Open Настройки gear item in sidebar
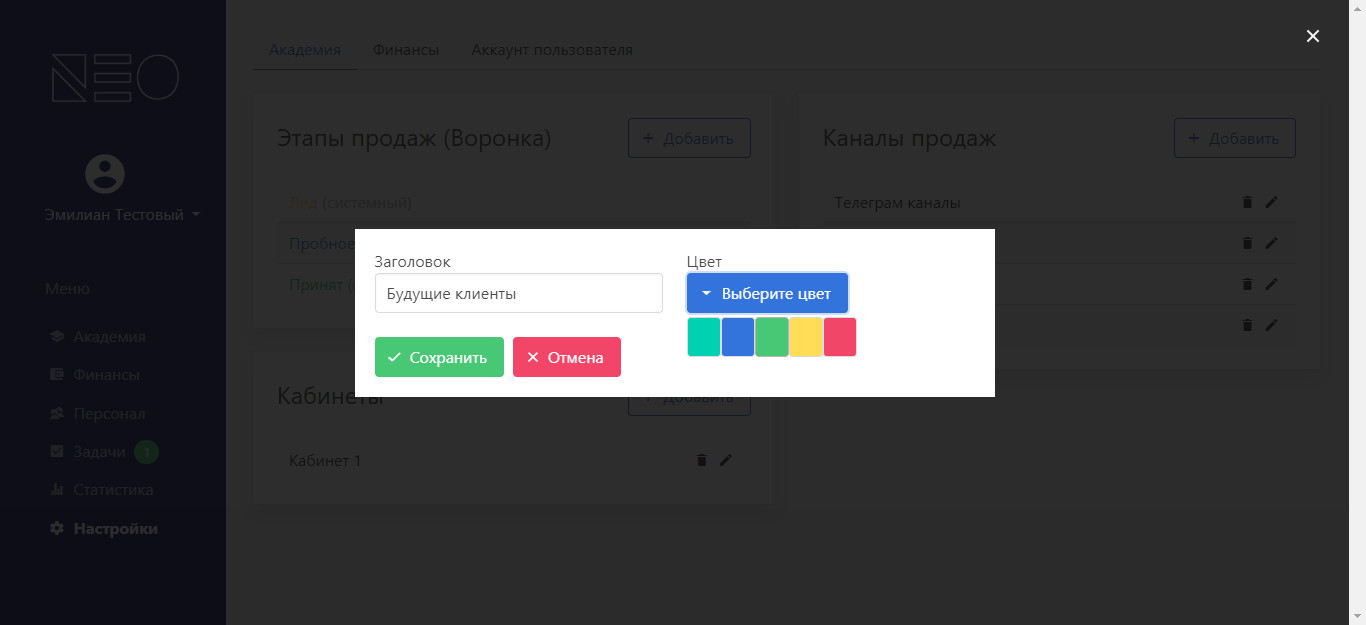 (x=104, y=529)
